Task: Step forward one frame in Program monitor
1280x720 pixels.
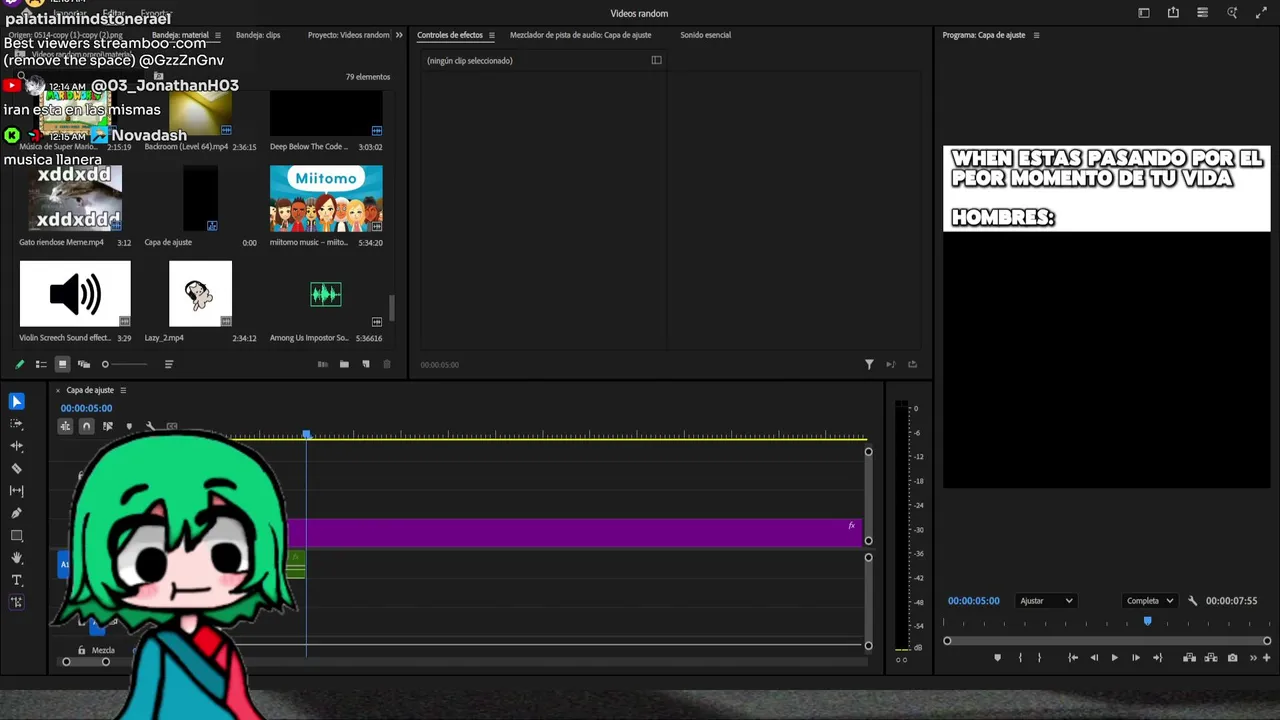Action: [1135, 658]
